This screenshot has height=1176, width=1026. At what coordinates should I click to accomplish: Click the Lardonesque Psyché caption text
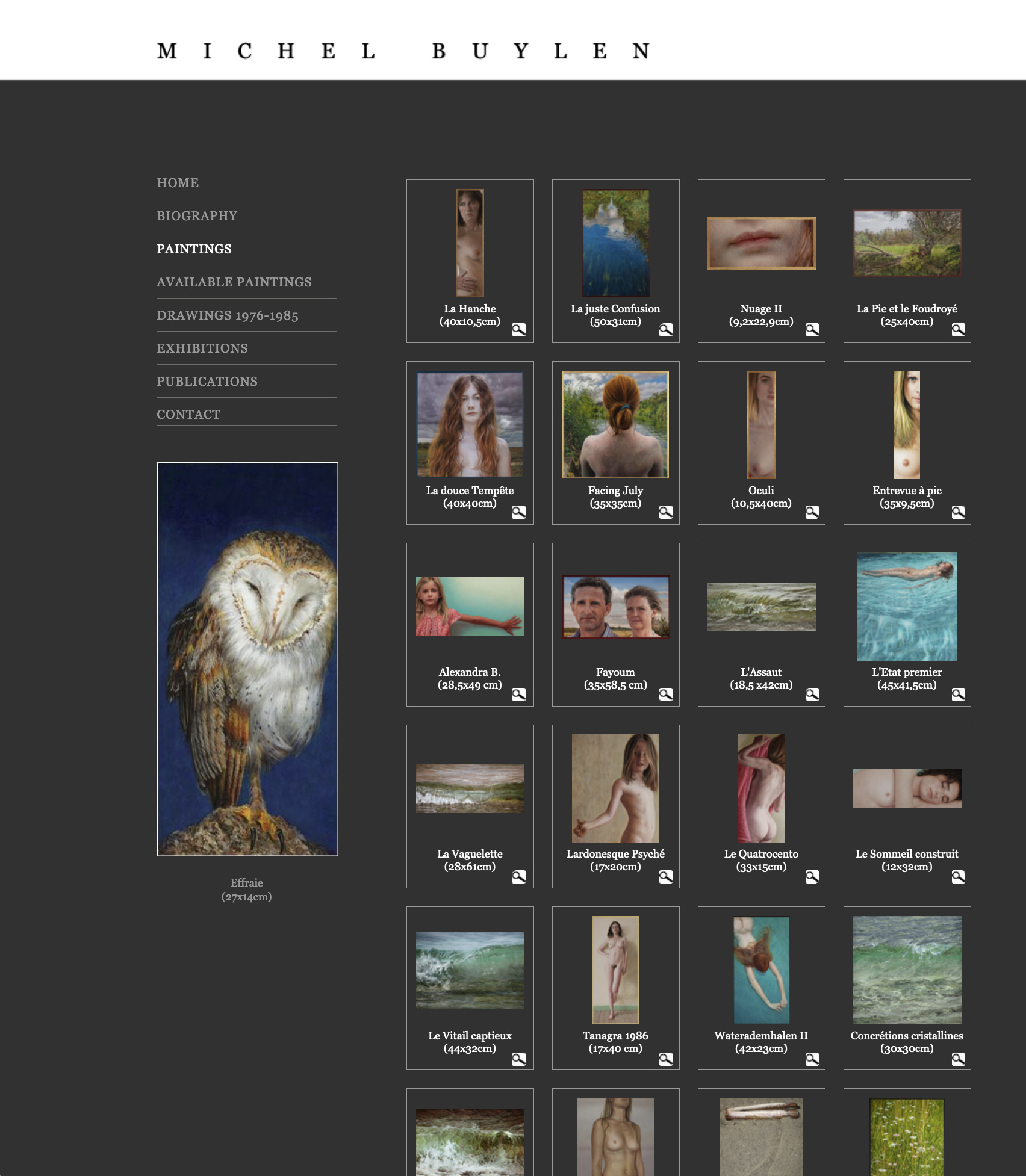tap(615, 861)
